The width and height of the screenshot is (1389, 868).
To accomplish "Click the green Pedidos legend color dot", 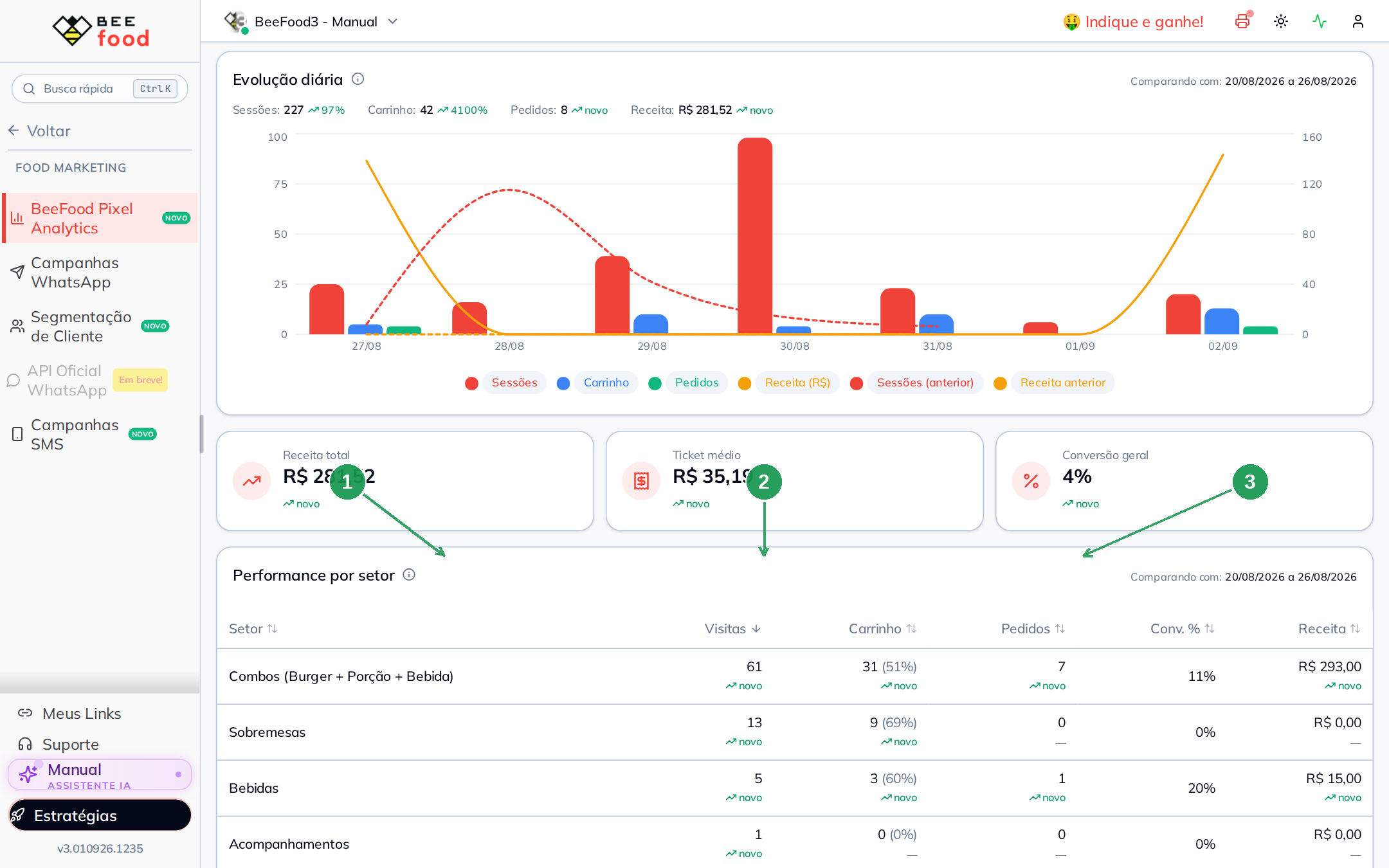I will pos(655,383).
